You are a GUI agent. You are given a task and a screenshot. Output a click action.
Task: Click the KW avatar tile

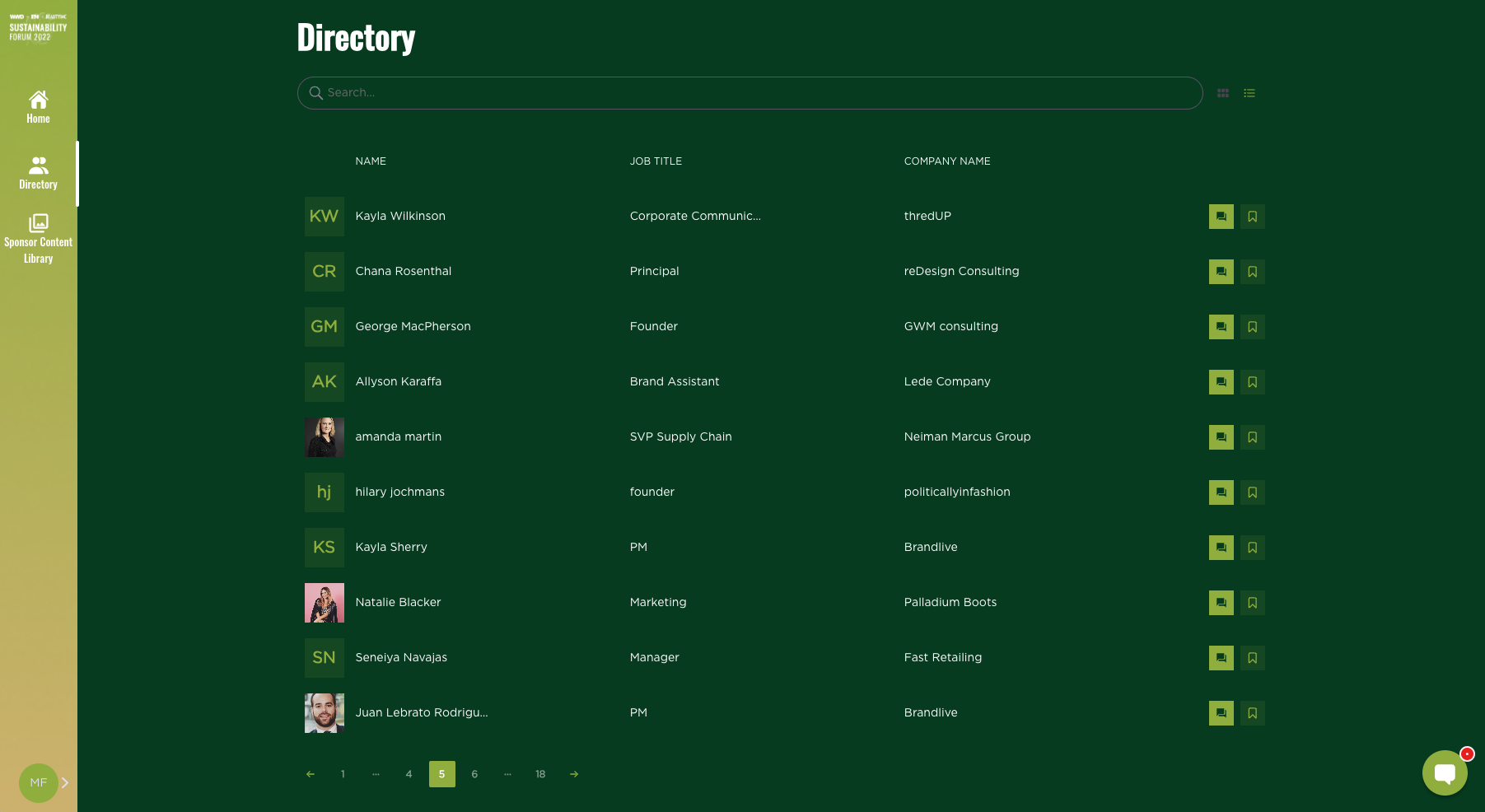325,217
